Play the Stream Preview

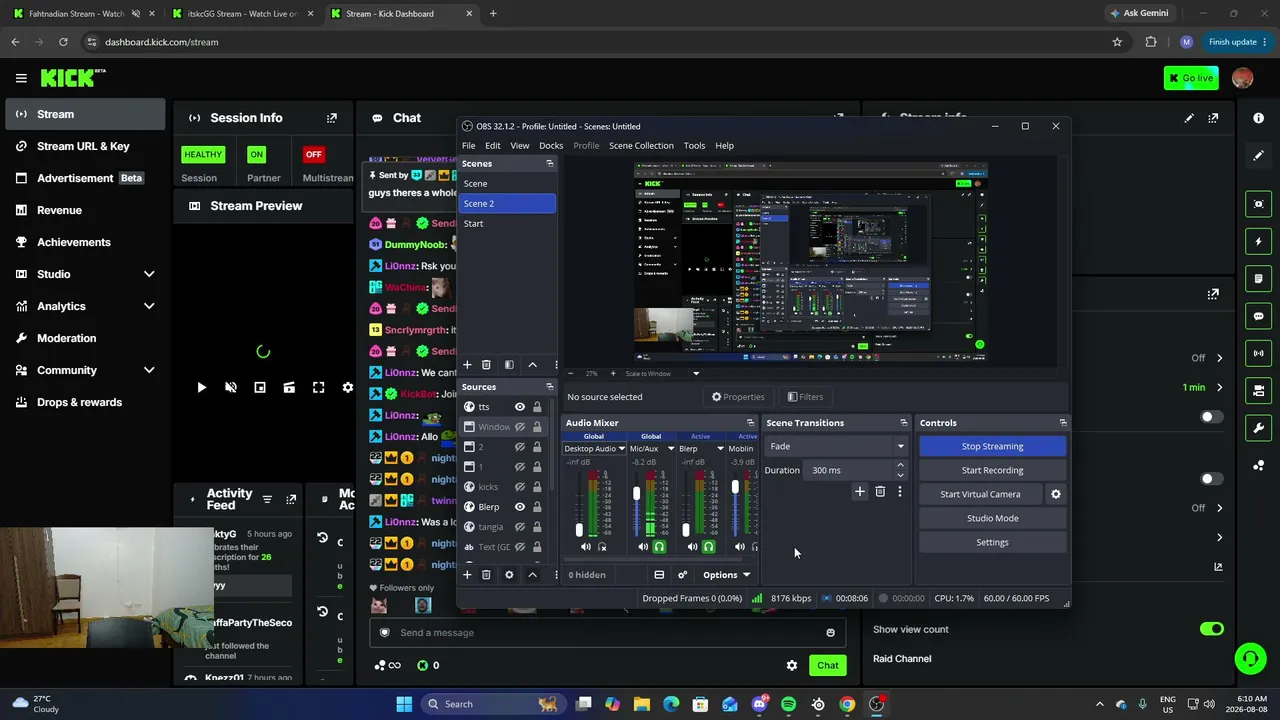point(201,388)
